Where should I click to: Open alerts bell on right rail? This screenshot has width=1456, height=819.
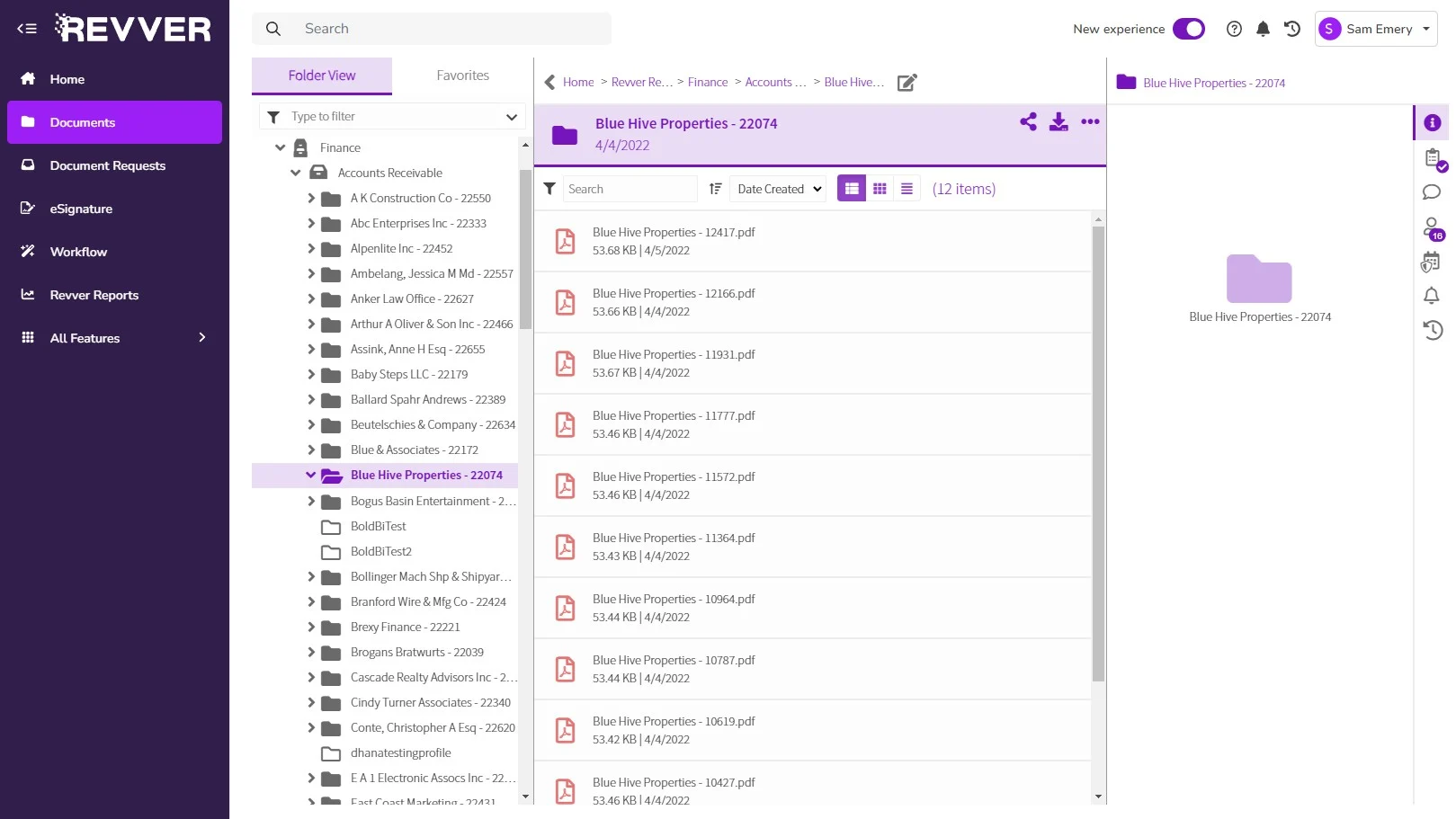(x=1432, y=296)
